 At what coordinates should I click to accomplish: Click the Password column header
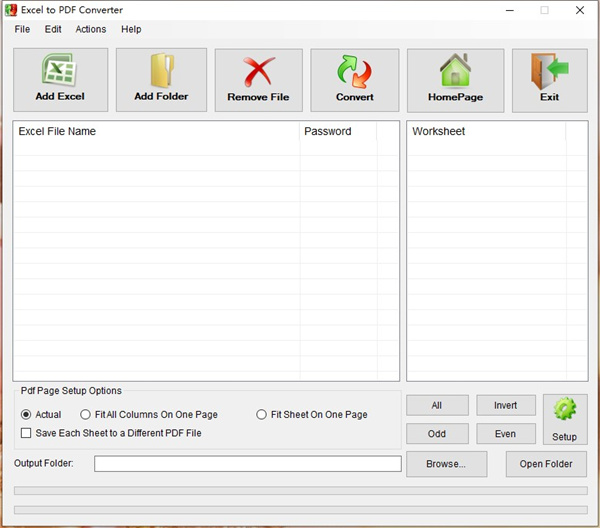pos(338,131)
